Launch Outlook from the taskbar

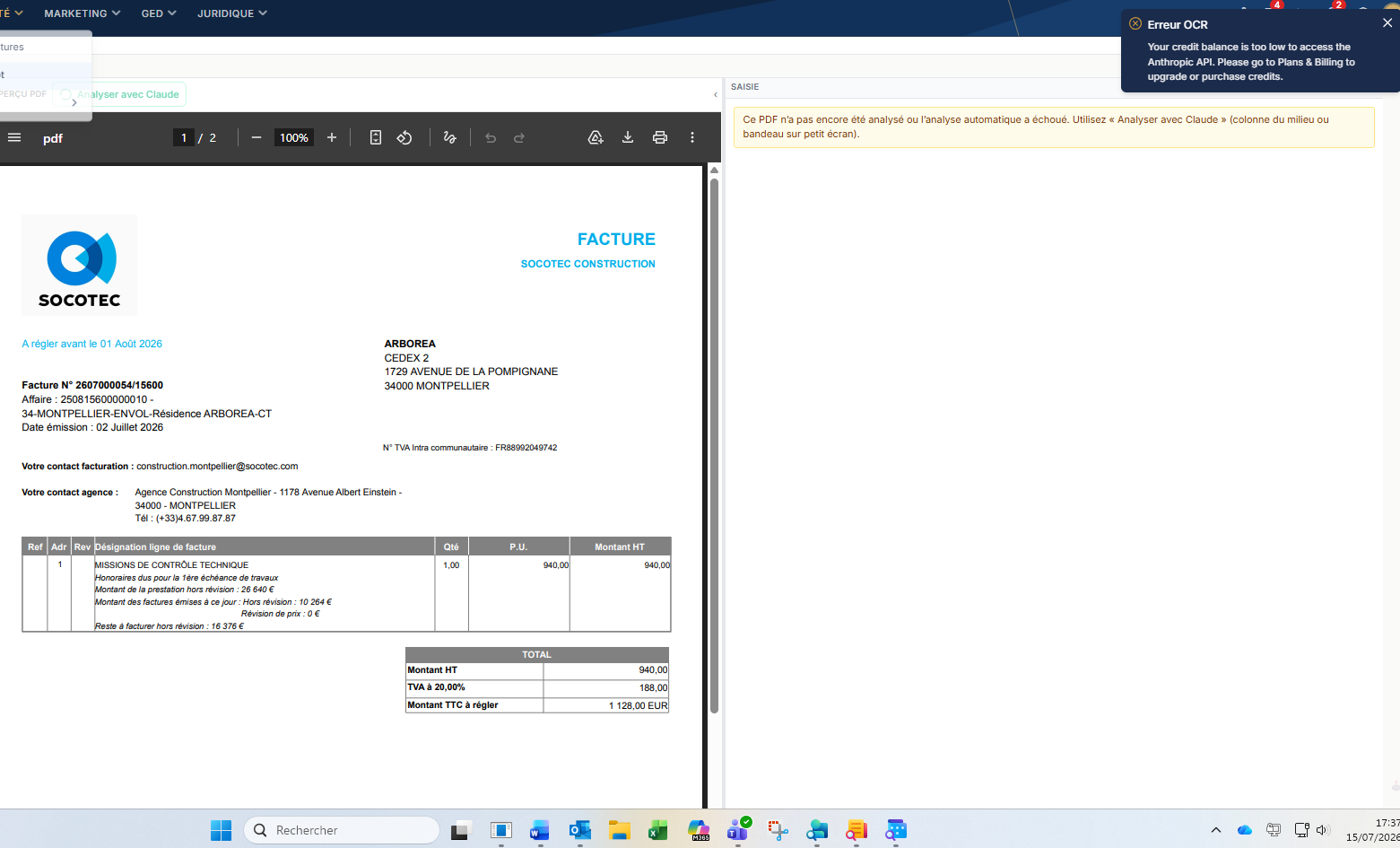click(x=579, y=830)
